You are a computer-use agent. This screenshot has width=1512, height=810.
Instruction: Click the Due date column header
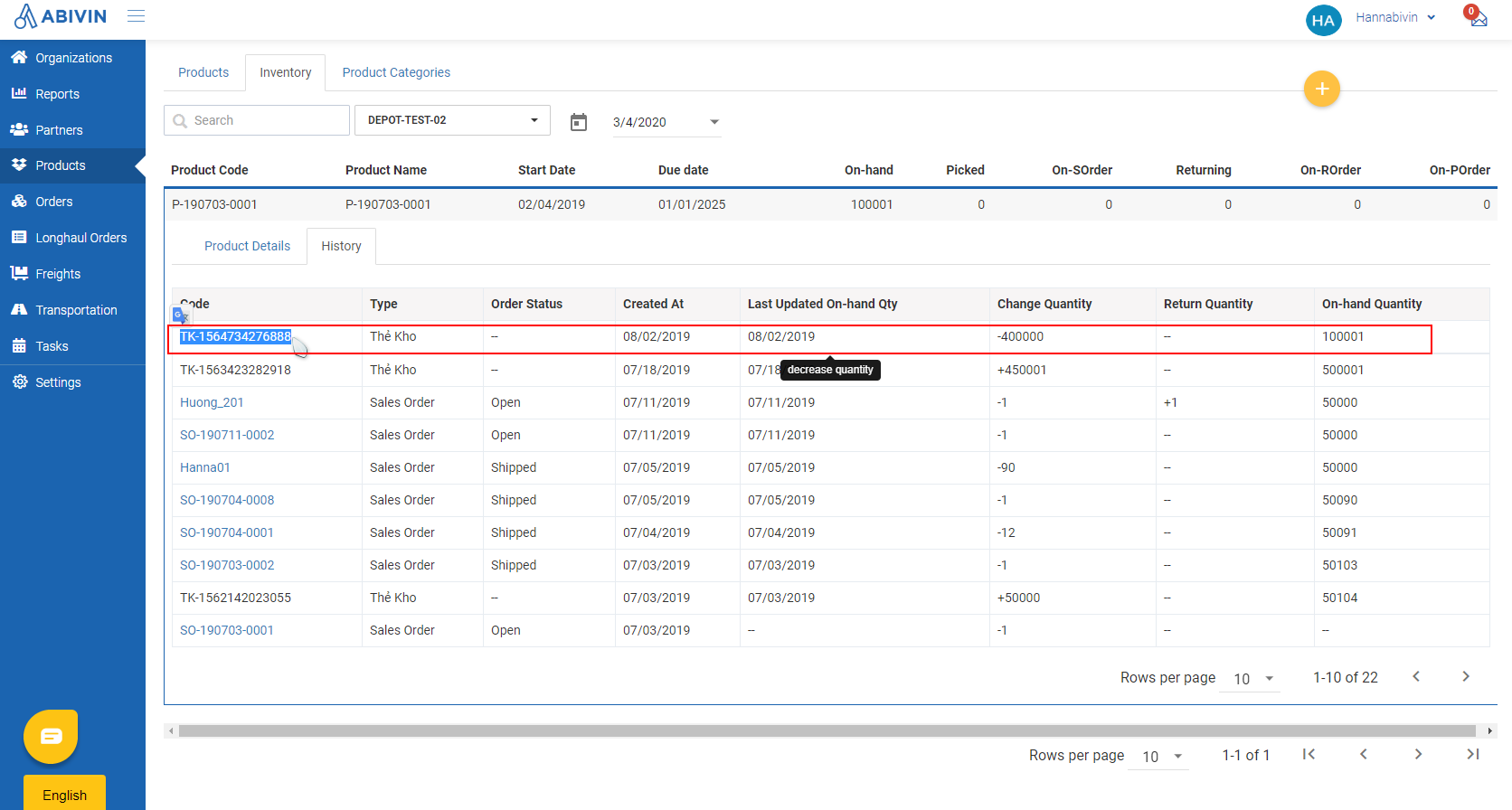point(684,170)
